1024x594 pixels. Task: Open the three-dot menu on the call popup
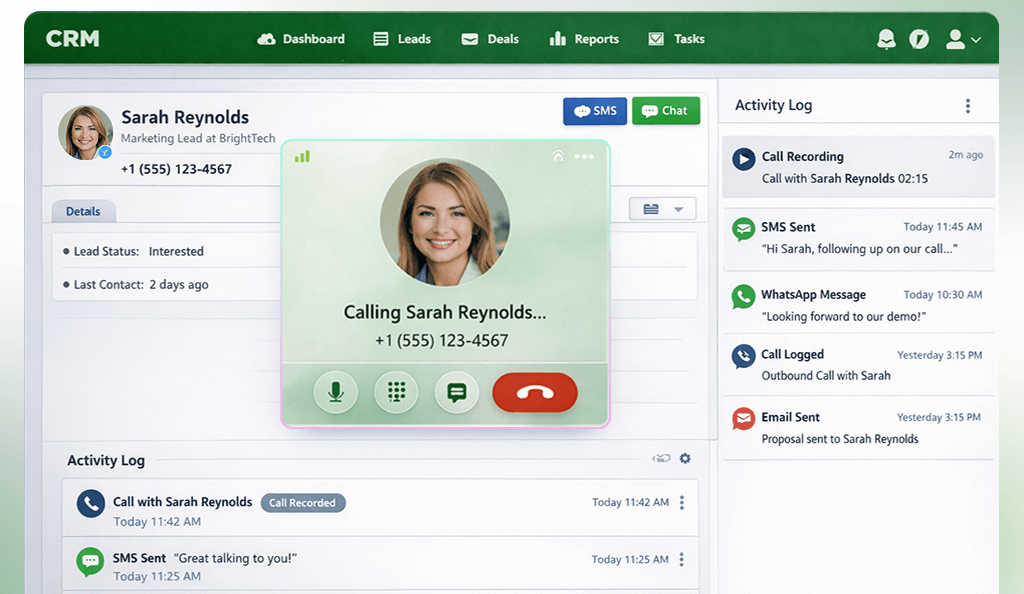coord(585,157)
